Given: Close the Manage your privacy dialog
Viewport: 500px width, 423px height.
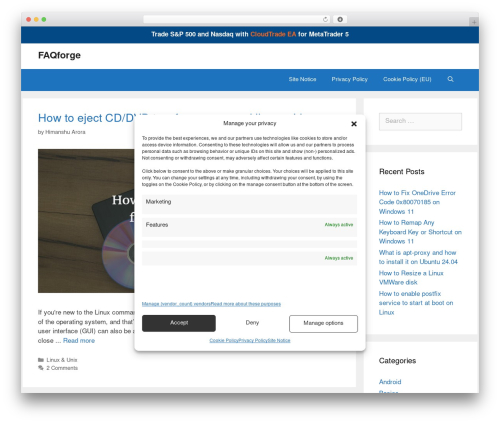Looking at the screenshot, I should tap(354, 124).
